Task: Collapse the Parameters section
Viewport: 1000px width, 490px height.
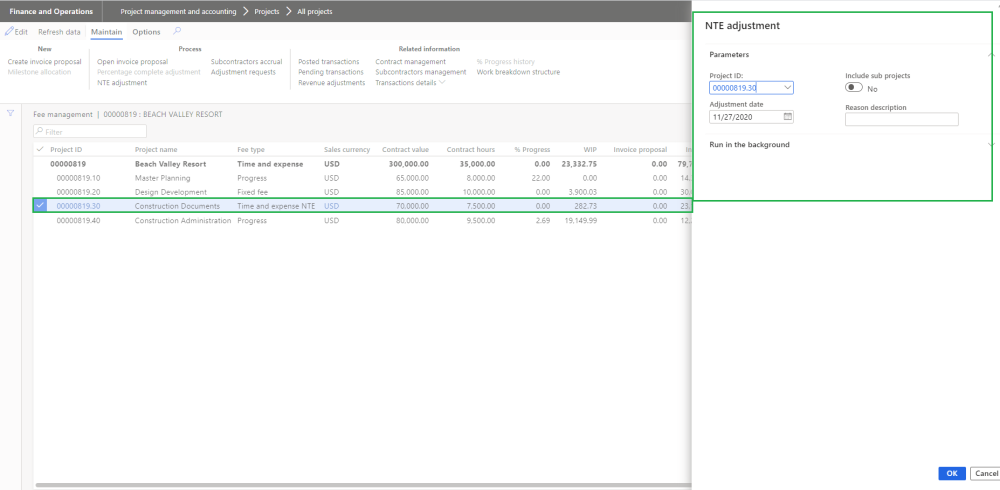Action: (990, 55)
